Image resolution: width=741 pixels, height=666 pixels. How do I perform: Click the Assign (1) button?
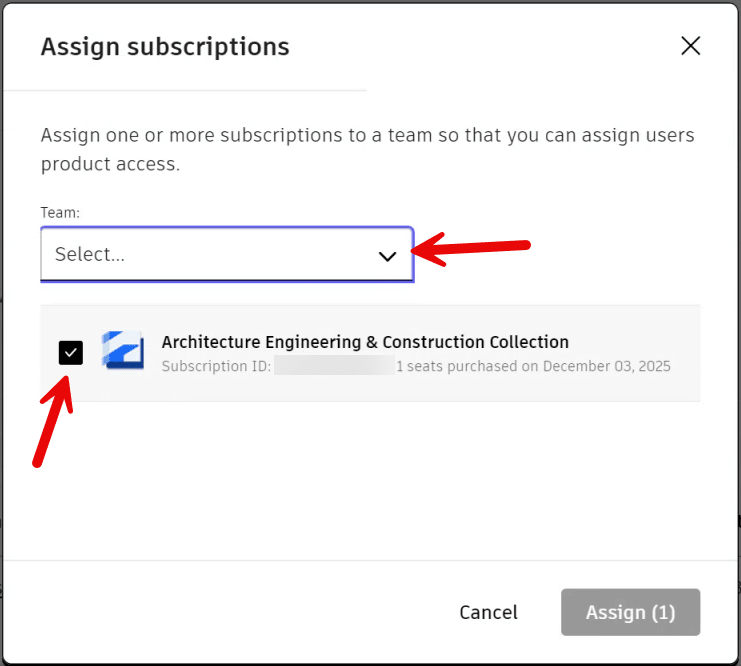pos(630,612)
